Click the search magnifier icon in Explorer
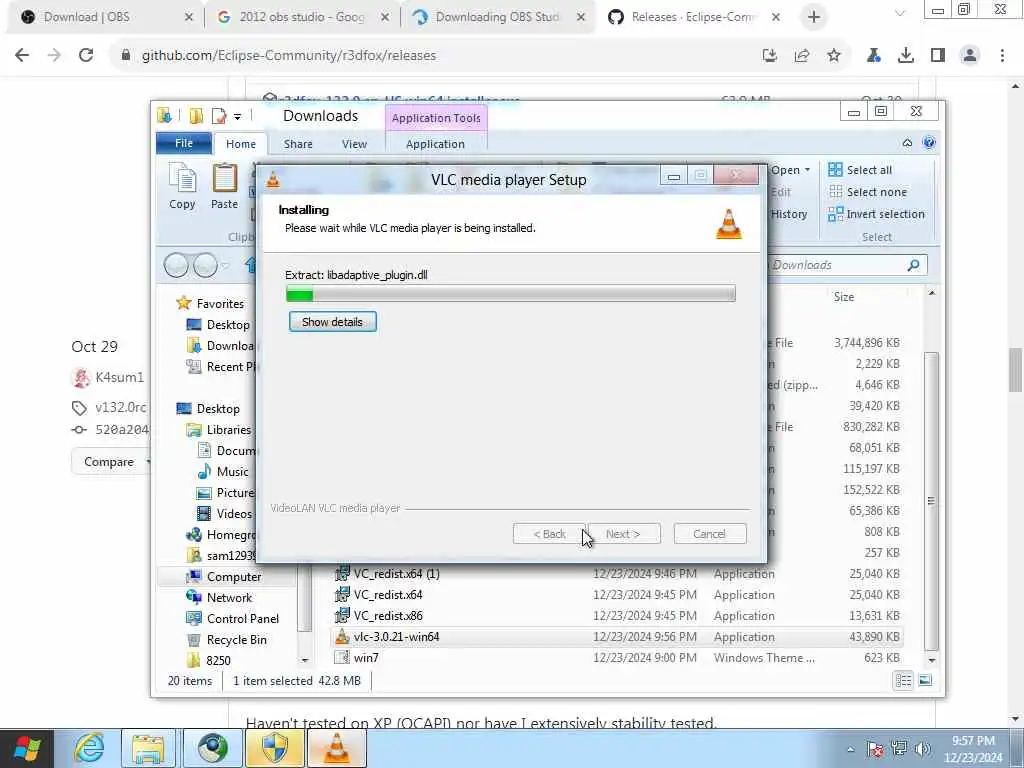 (x=914, y=264)
